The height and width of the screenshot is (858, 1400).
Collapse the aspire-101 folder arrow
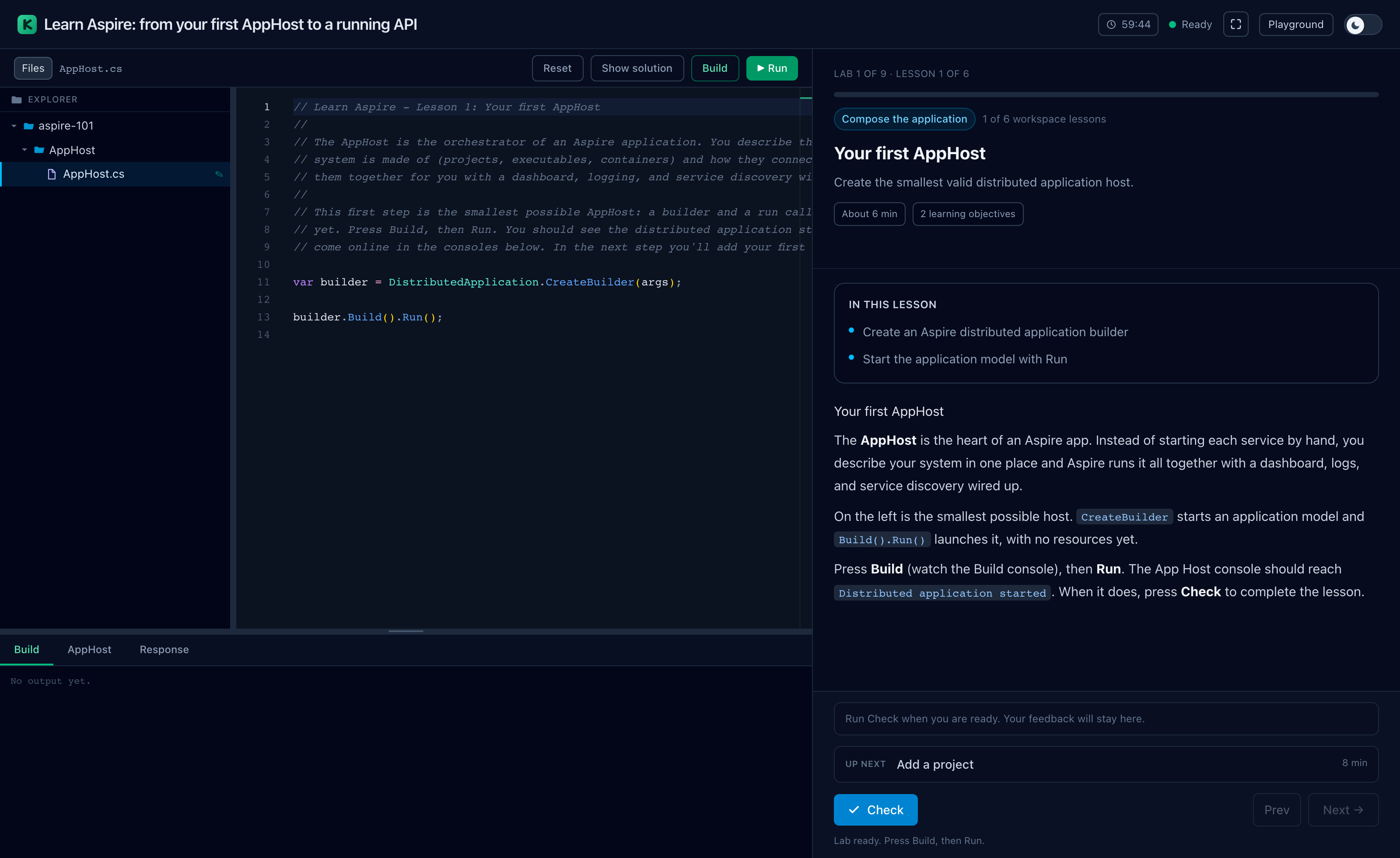[14, 126]
